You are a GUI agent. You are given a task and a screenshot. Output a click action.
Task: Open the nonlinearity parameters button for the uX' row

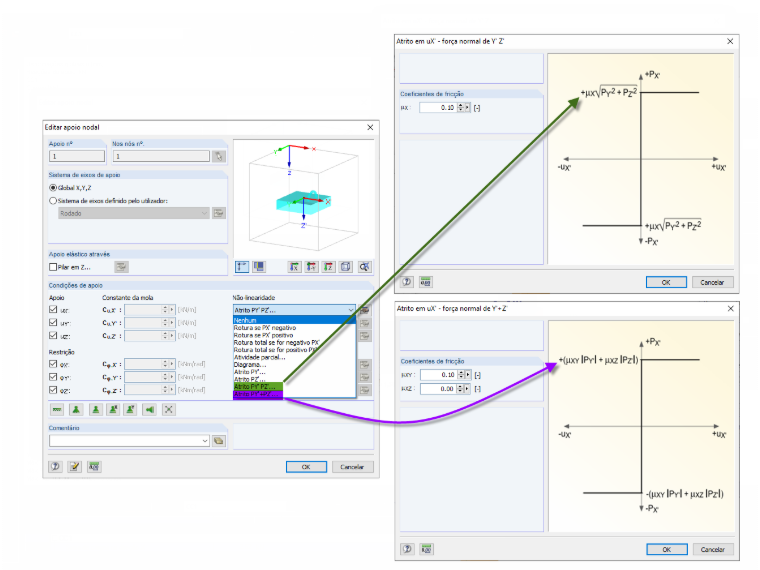click(x=365, y=310)
